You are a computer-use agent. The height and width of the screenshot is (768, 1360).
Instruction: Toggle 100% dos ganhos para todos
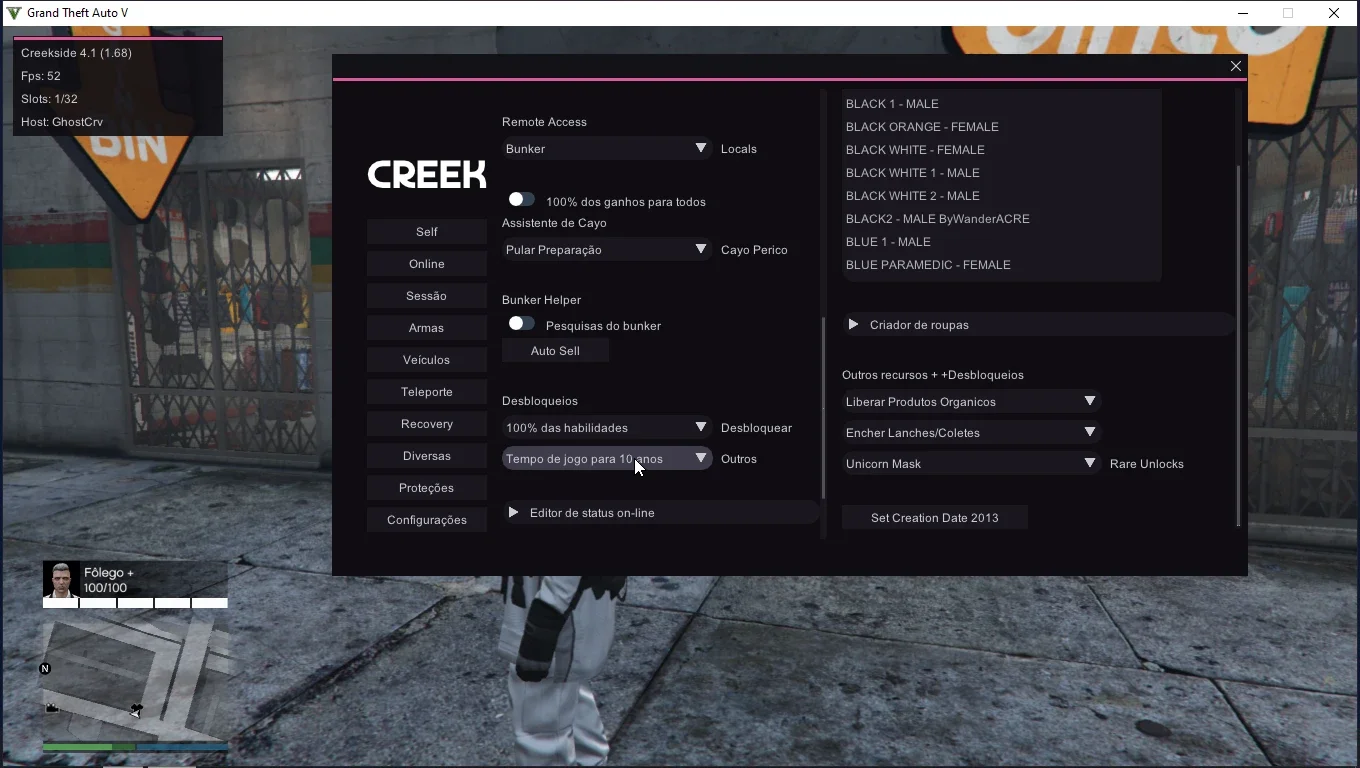(x=521, y=200)
